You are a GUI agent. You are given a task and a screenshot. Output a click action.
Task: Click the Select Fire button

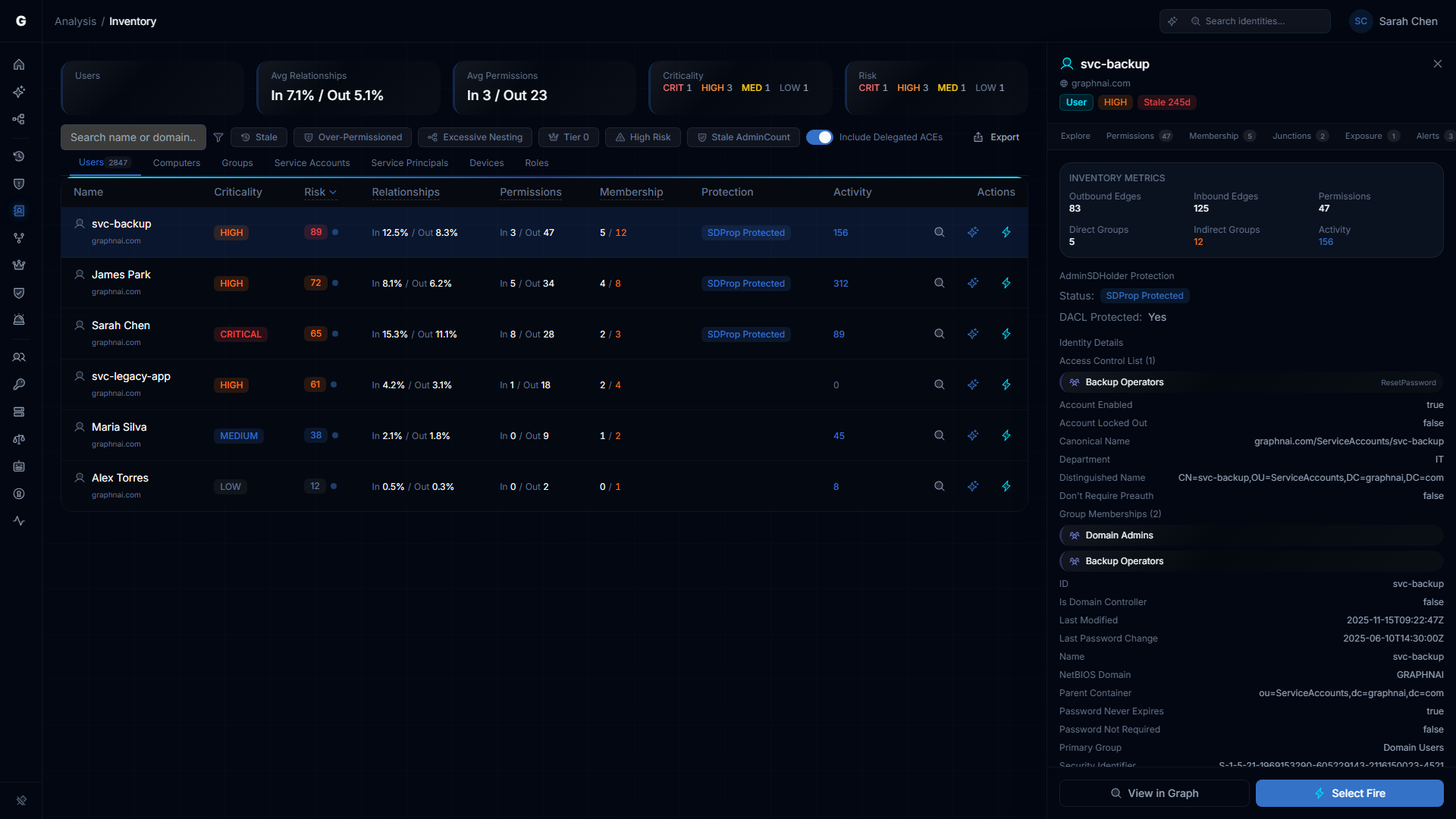click(1349, 793)
